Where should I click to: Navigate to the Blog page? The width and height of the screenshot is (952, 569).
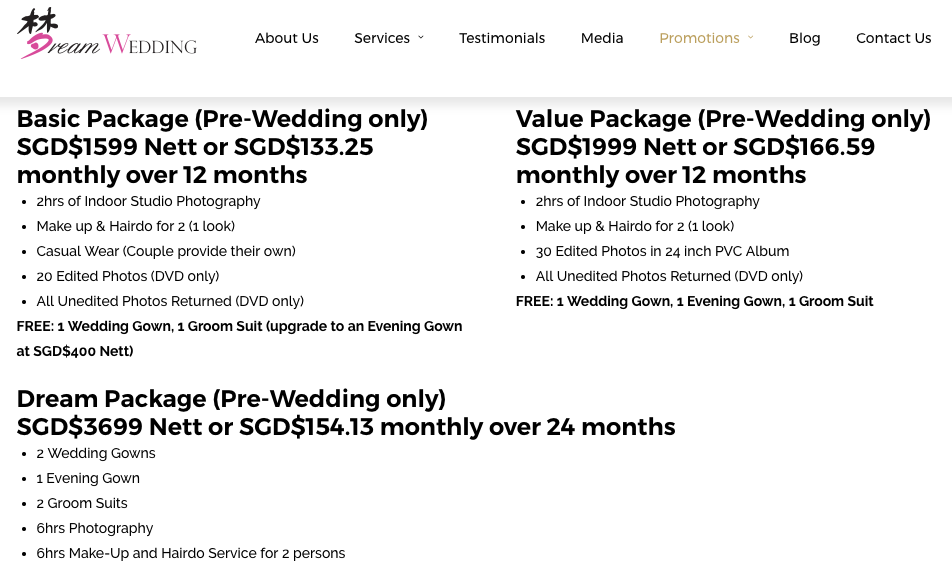coord(804,38)
